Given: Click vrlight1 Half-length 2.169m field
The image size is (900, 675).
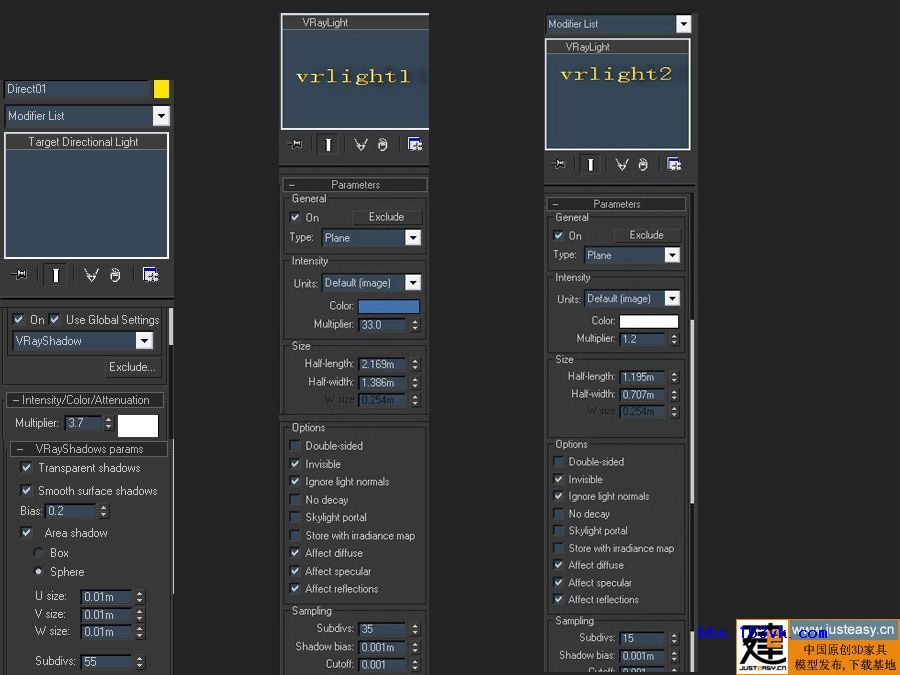Looking at the screenshot, I should coord(383,364).
